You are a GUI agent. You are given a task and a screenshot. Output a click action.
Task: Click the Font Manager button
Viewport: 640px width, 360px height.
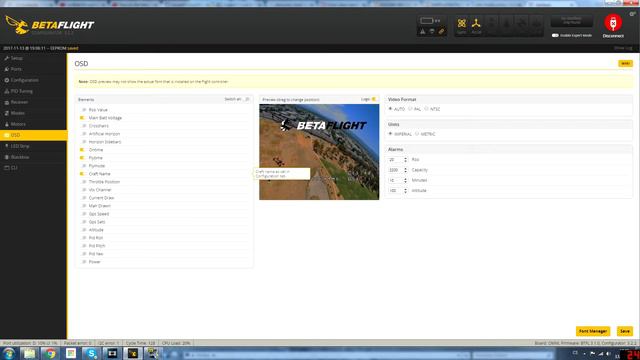click(593, 331)
